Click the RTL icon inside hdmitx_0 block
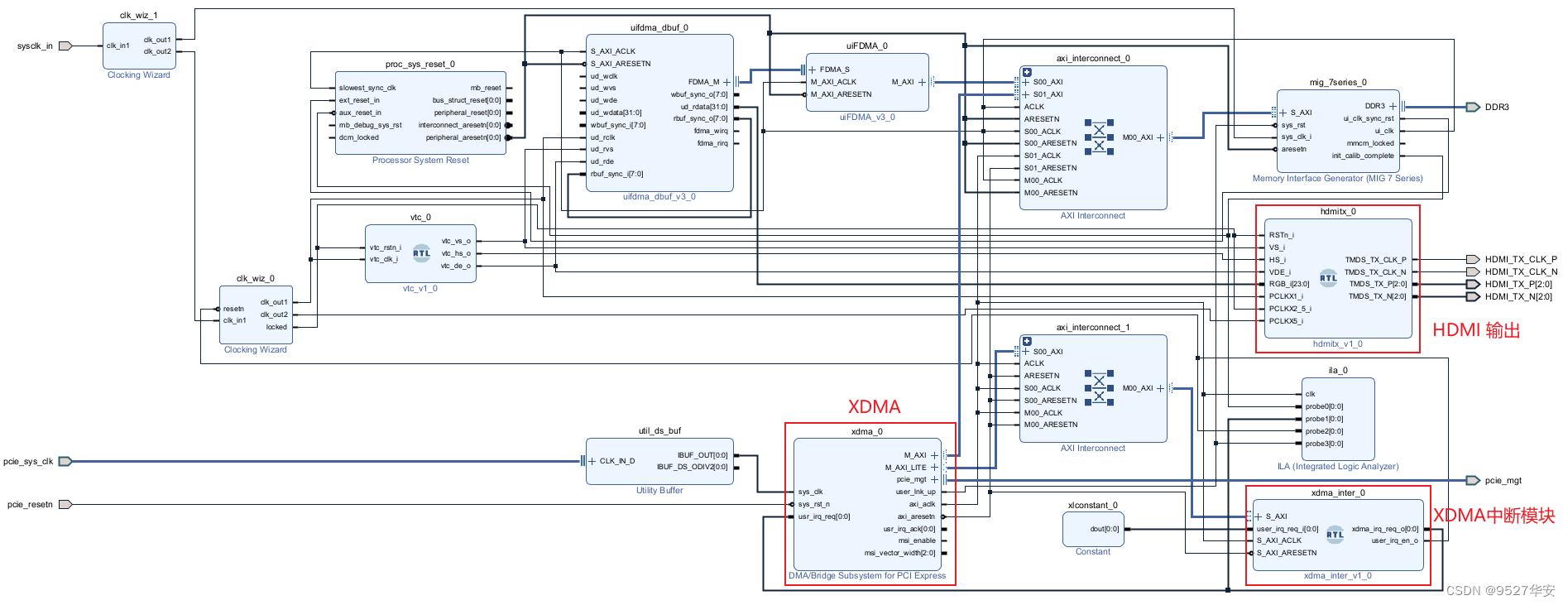The height and width of the screenshot is (605, 1568). tap(1328, 278)
